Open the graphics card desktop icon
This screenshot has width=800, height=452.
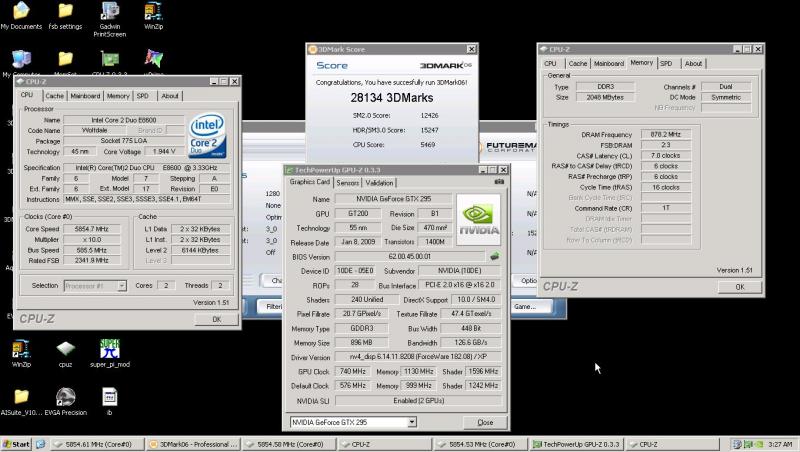point(110,59)
